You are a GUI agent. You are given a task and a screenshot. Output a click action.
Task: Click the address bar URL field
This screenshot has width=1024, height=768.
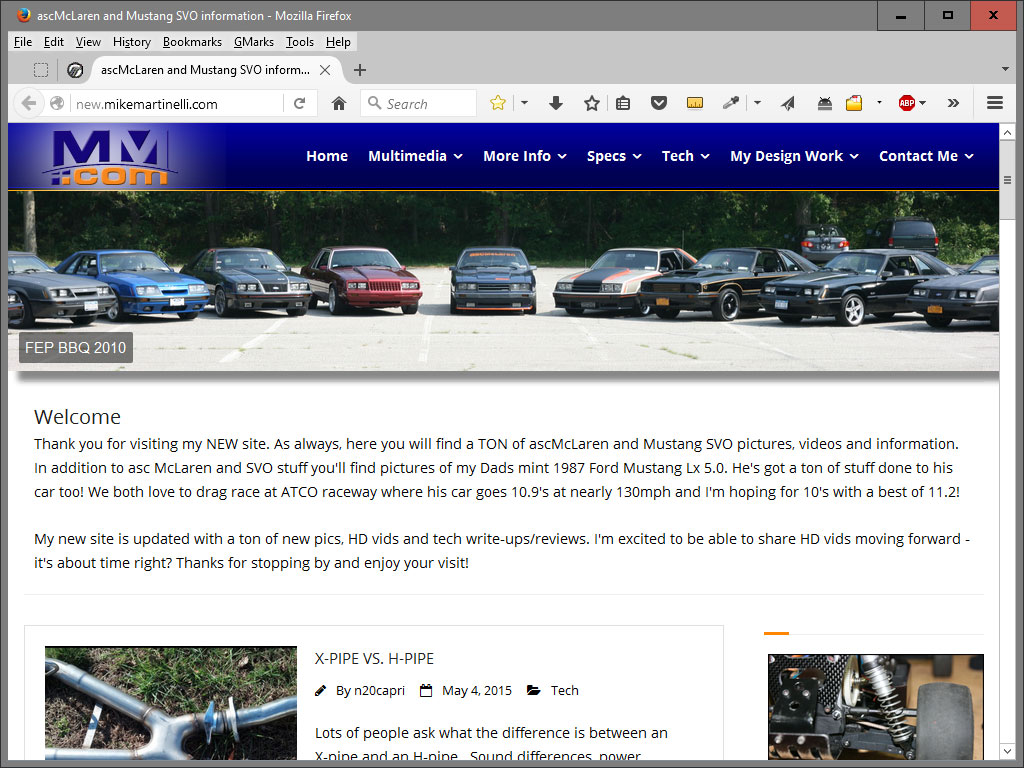coord(178,104)
